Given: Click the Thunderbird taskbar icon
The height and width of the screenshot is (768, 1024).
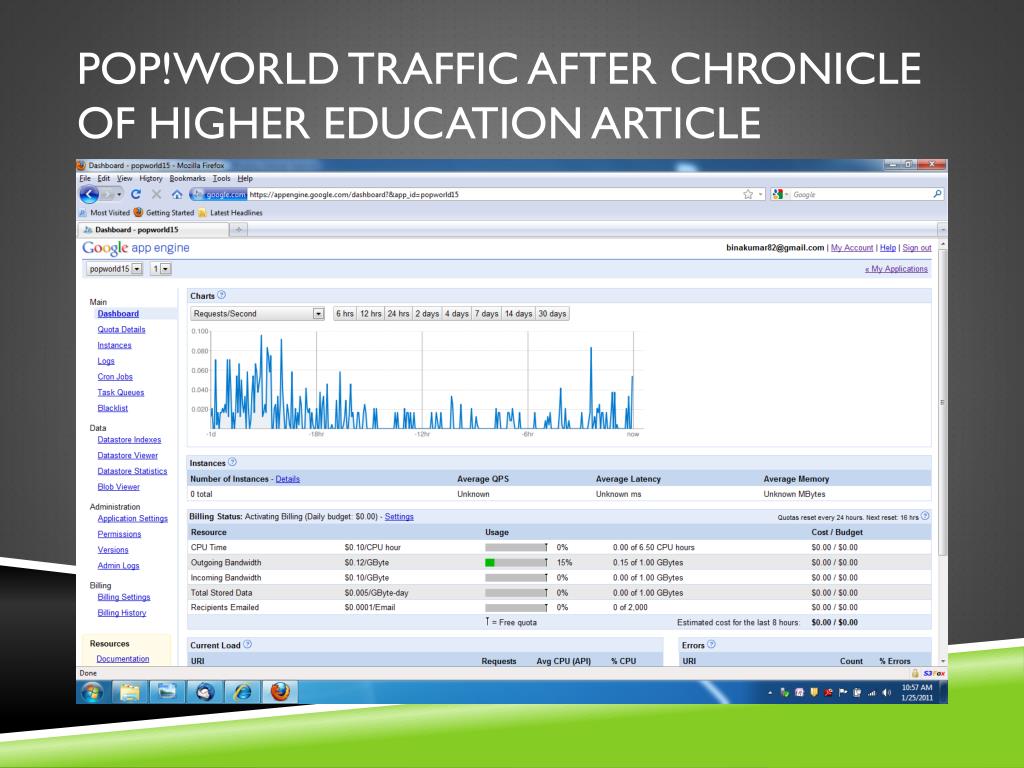Looking at the screenshot, I should click(x=205, y=692).
